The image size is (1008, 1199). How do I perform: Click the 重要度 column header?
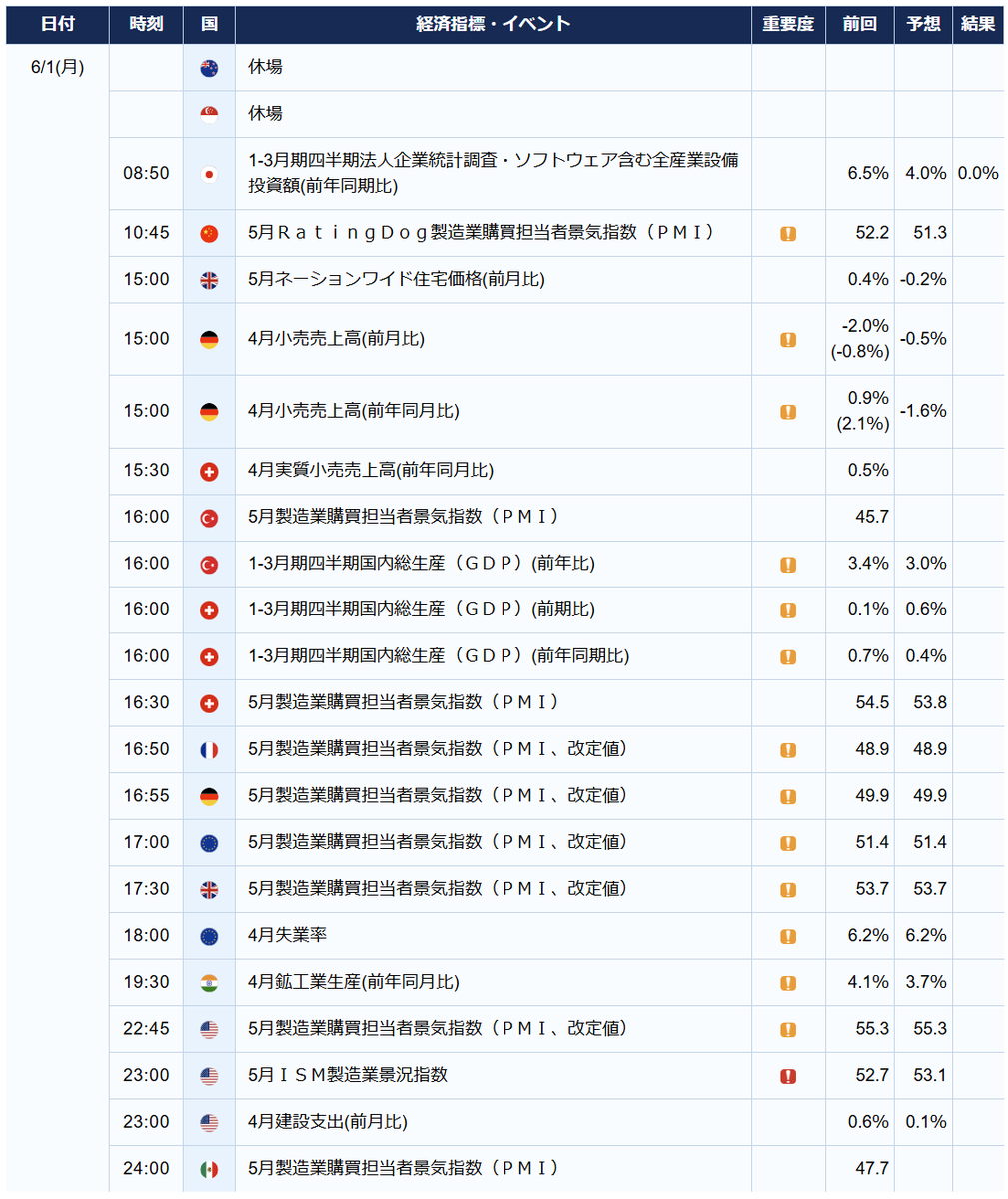coord(788,24)
